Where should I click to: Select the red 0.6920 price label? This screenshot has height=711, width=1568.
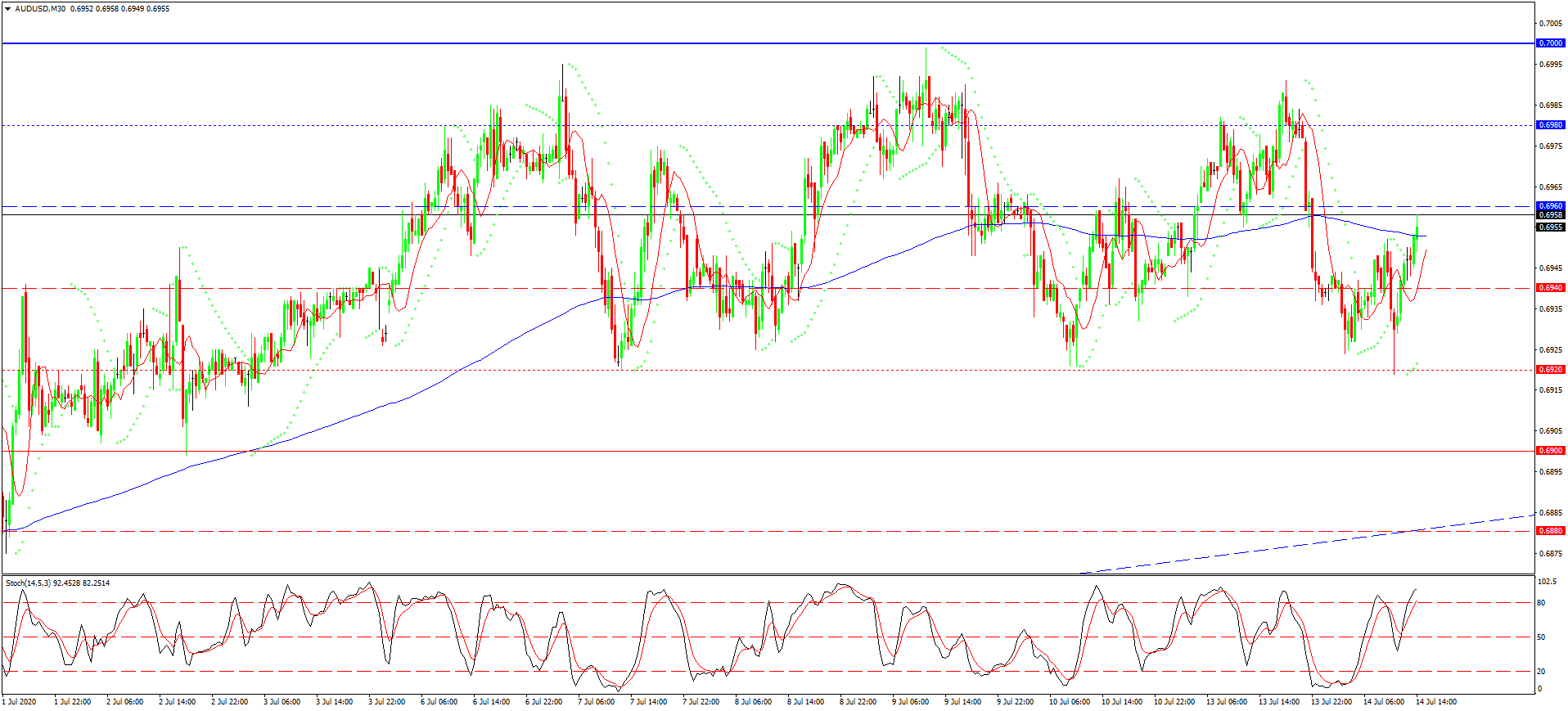[x=1550, y=370]
